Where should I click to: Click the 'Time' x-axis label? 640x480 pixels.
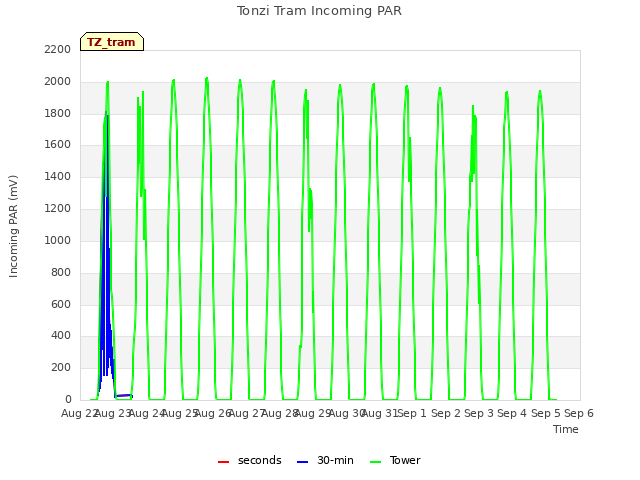pyautogui.click(x=566, y=429)
